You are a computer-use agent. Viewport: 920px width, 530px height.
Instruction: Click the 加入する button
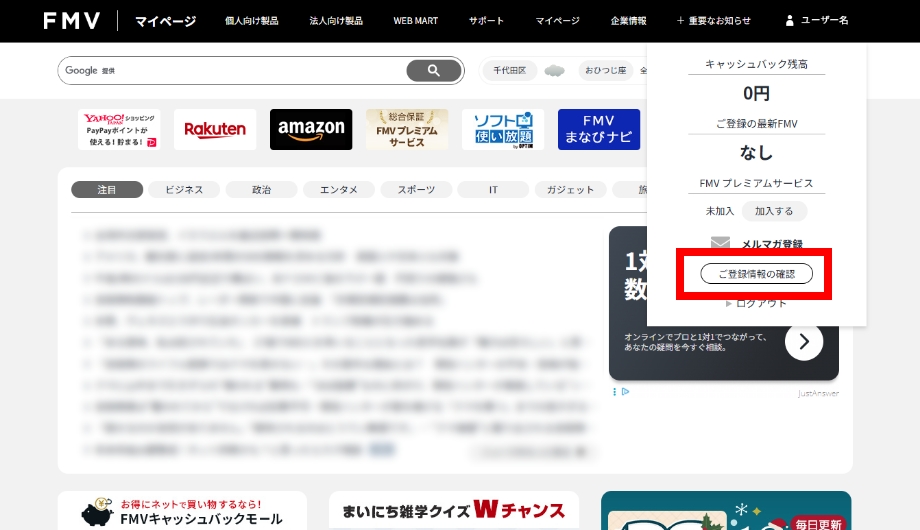(x=774, y=211)
